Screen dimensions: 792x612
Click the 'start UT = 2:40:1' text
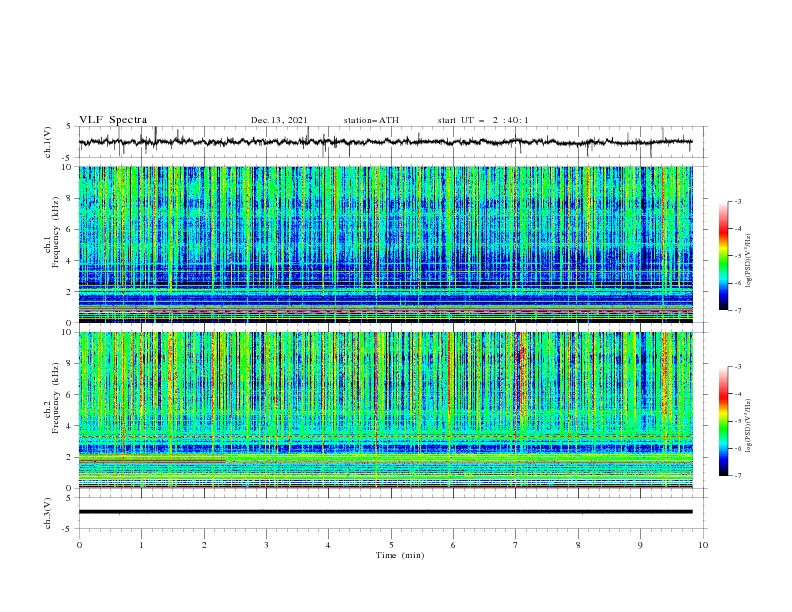point(483,120)
